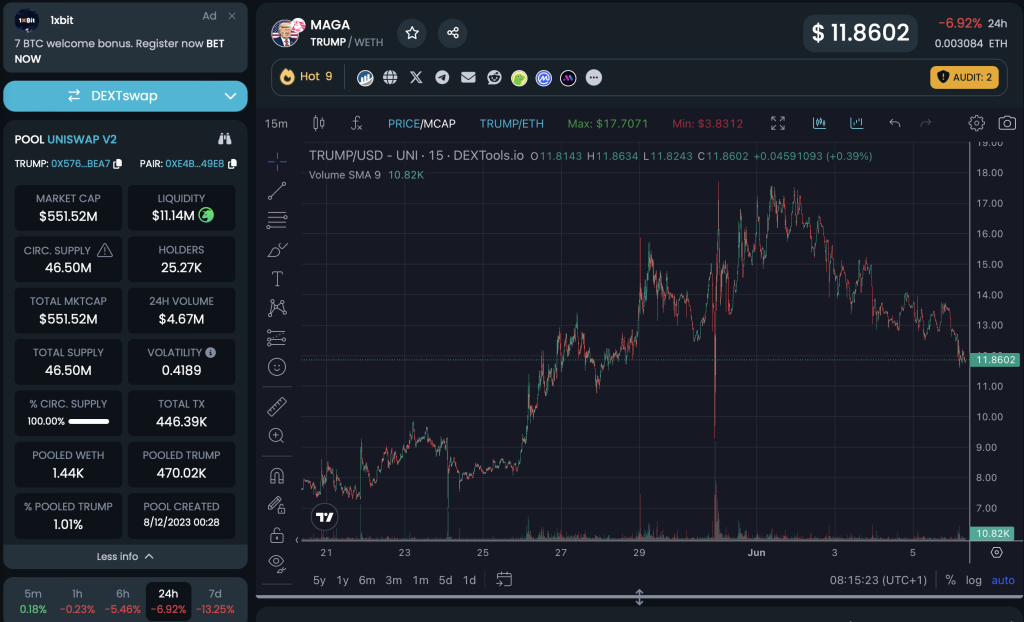Copy the PAIR contract address
Image resolution: width=1024 pixels, height=622 pixels.
pos(232,164)
